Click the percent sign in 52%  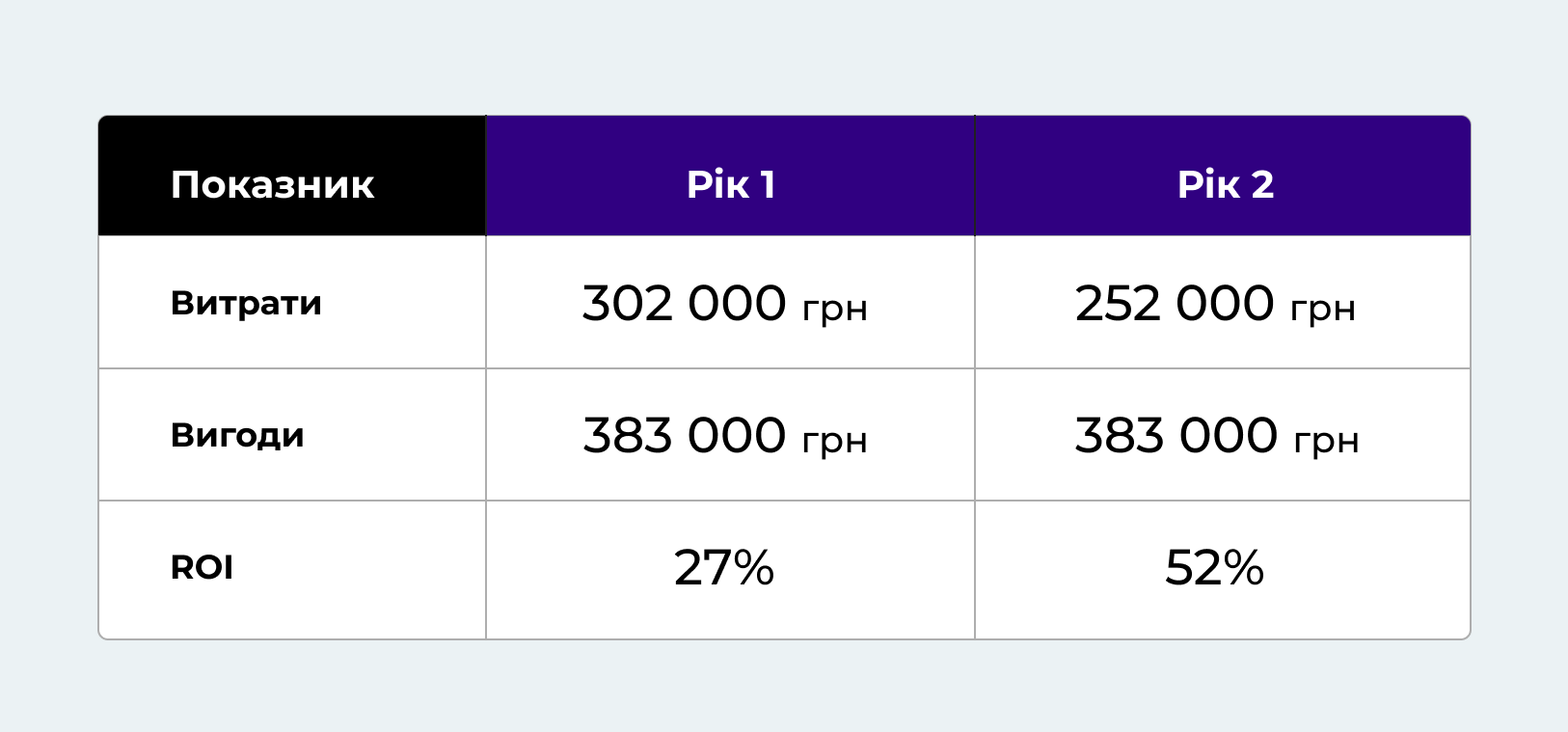(x=1241, y=567)
